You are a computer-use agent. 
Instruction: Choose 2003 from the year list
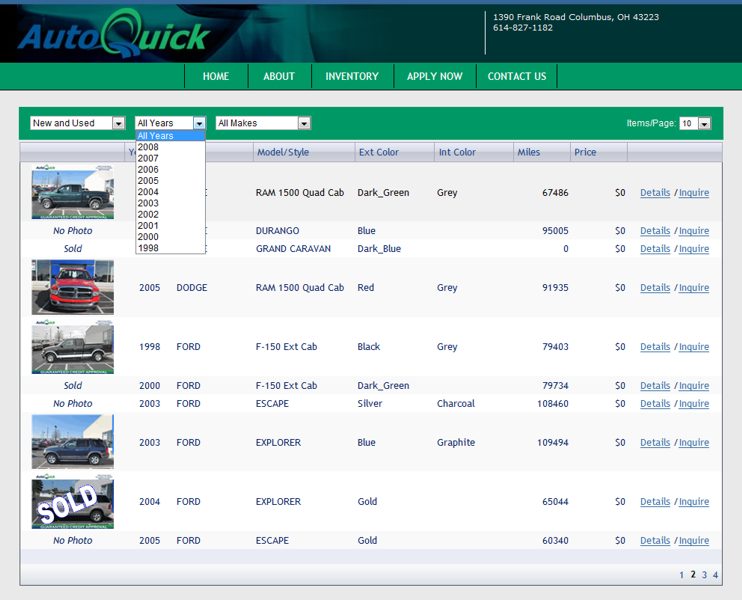170,203
